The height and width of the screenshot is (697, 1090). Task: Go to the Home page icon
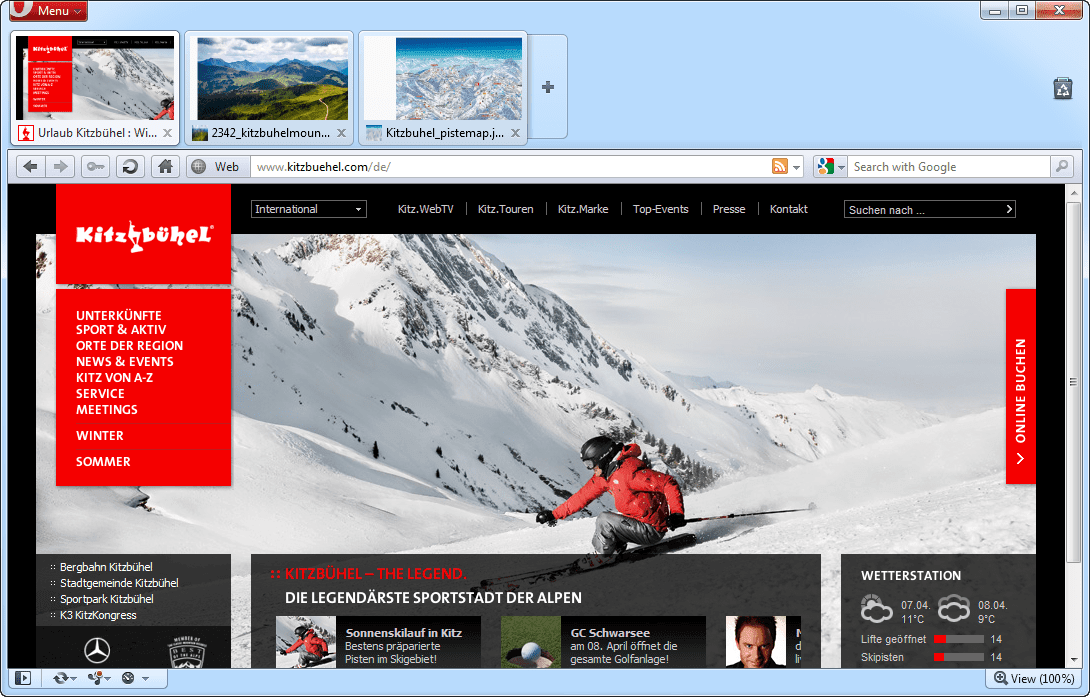(x=165, y=167)
